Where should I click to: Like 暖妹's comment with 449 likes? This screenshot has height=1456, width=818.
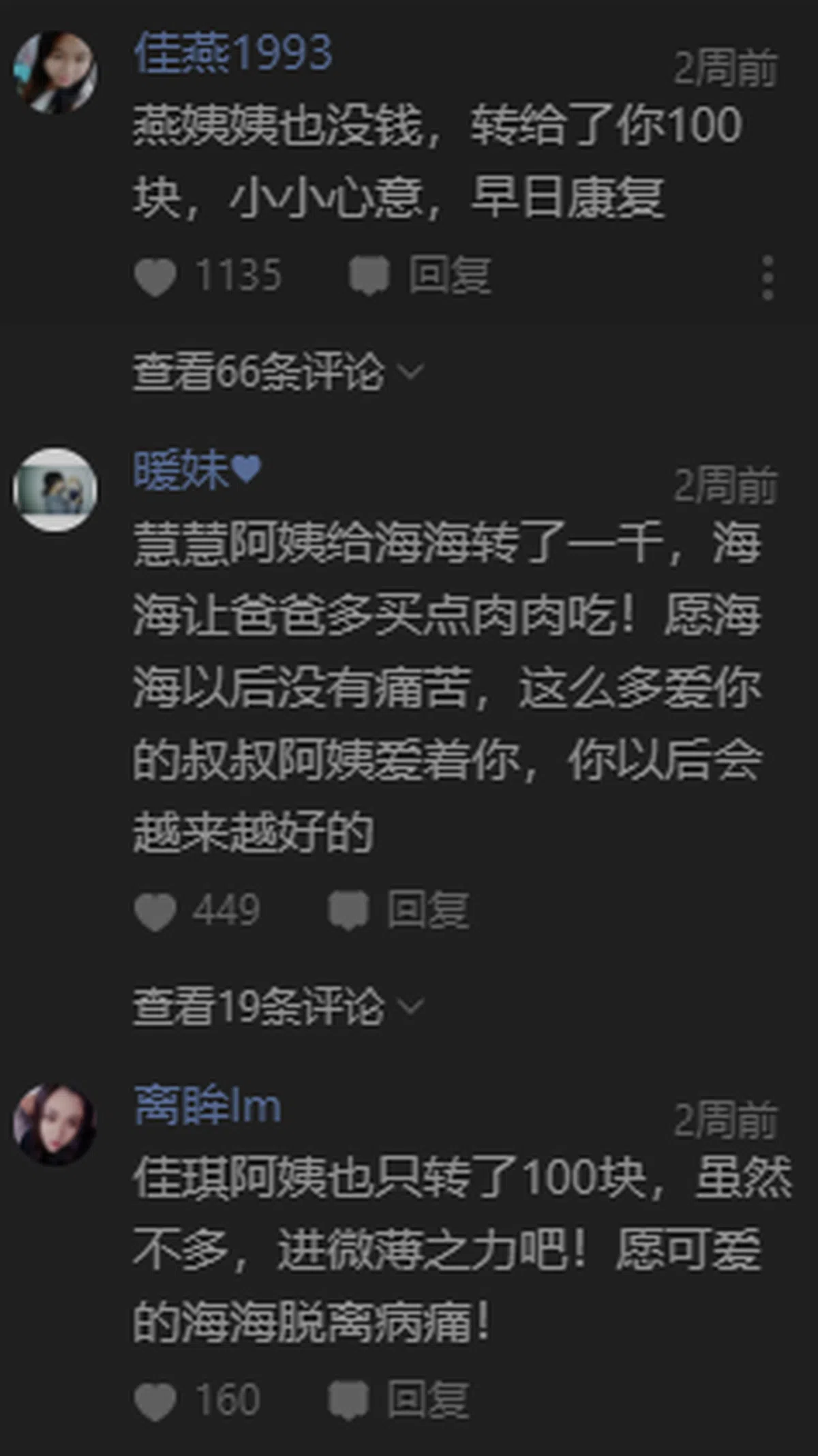(155, 911)
